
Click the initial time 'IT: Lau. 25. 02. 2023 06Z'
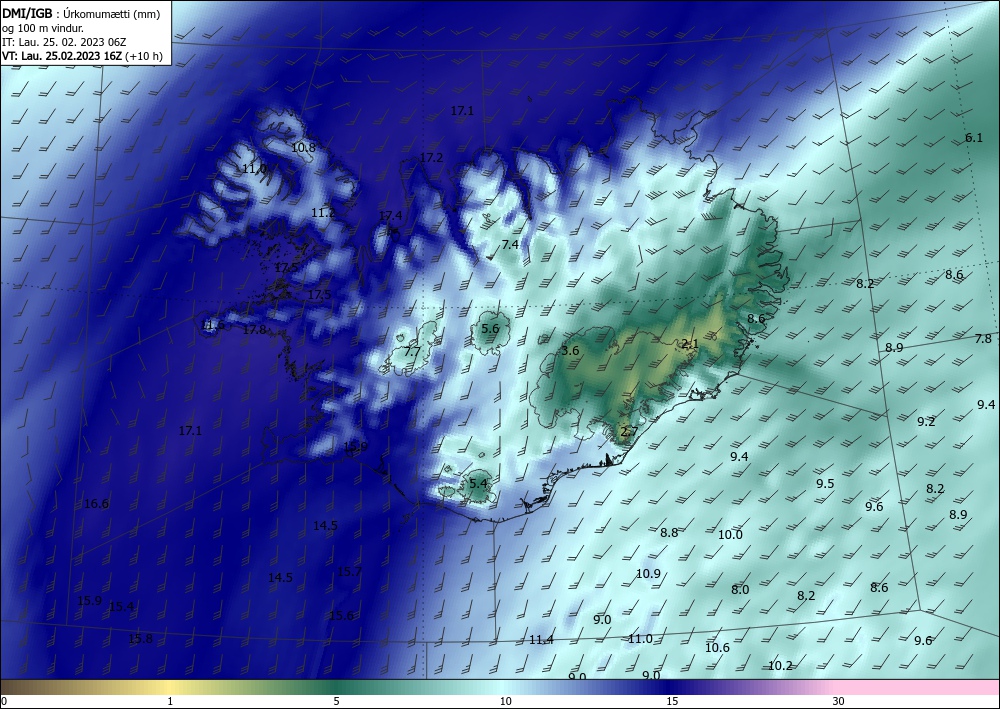64,42
